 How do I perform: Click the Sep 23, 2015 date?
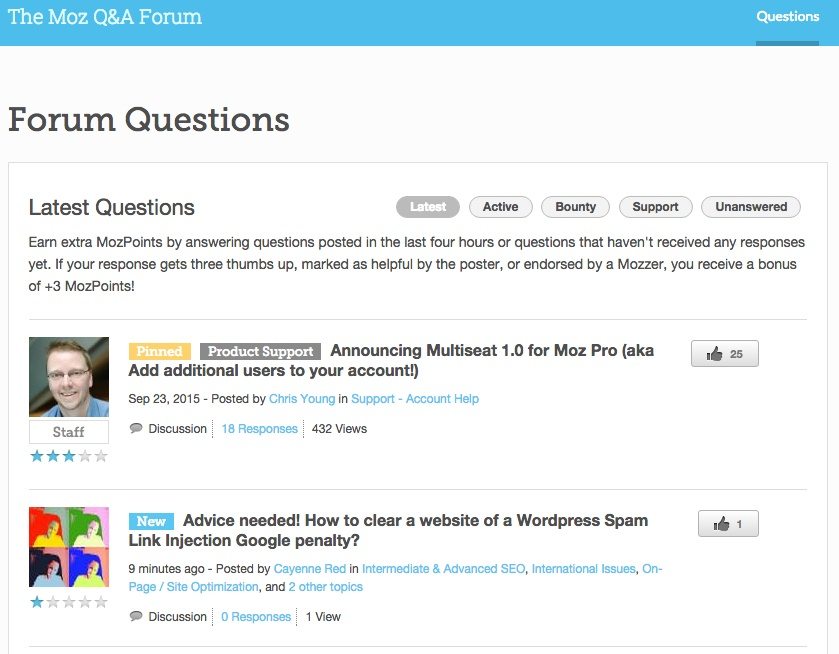coord(164,399)
